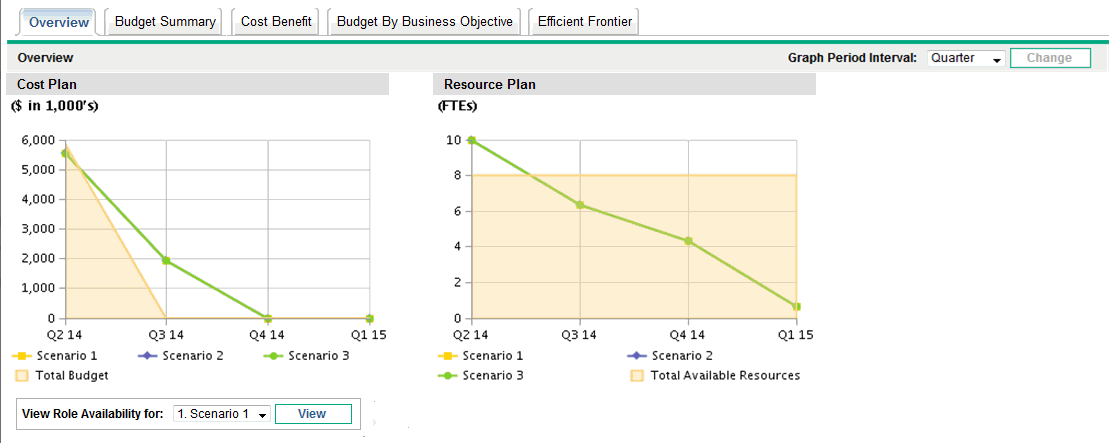Screen dimensions: 1112x443
Task: Click Scenario 1 legend icon in Resource Plan
Action: (450, 356)
